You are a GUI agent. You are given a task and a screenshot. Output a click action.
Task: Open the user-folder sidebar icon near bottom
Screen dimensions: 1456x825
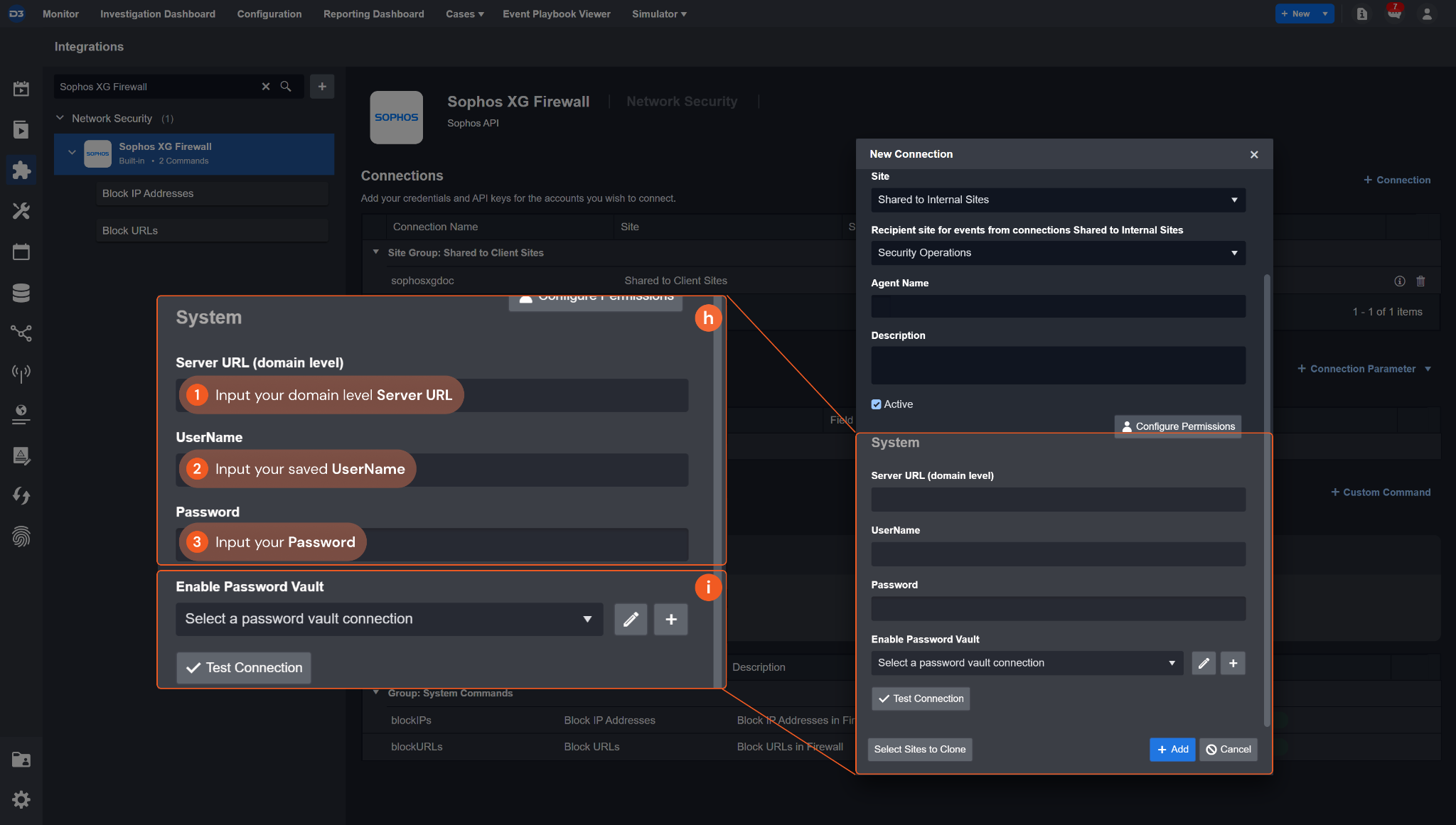click(x=21, y=760)
